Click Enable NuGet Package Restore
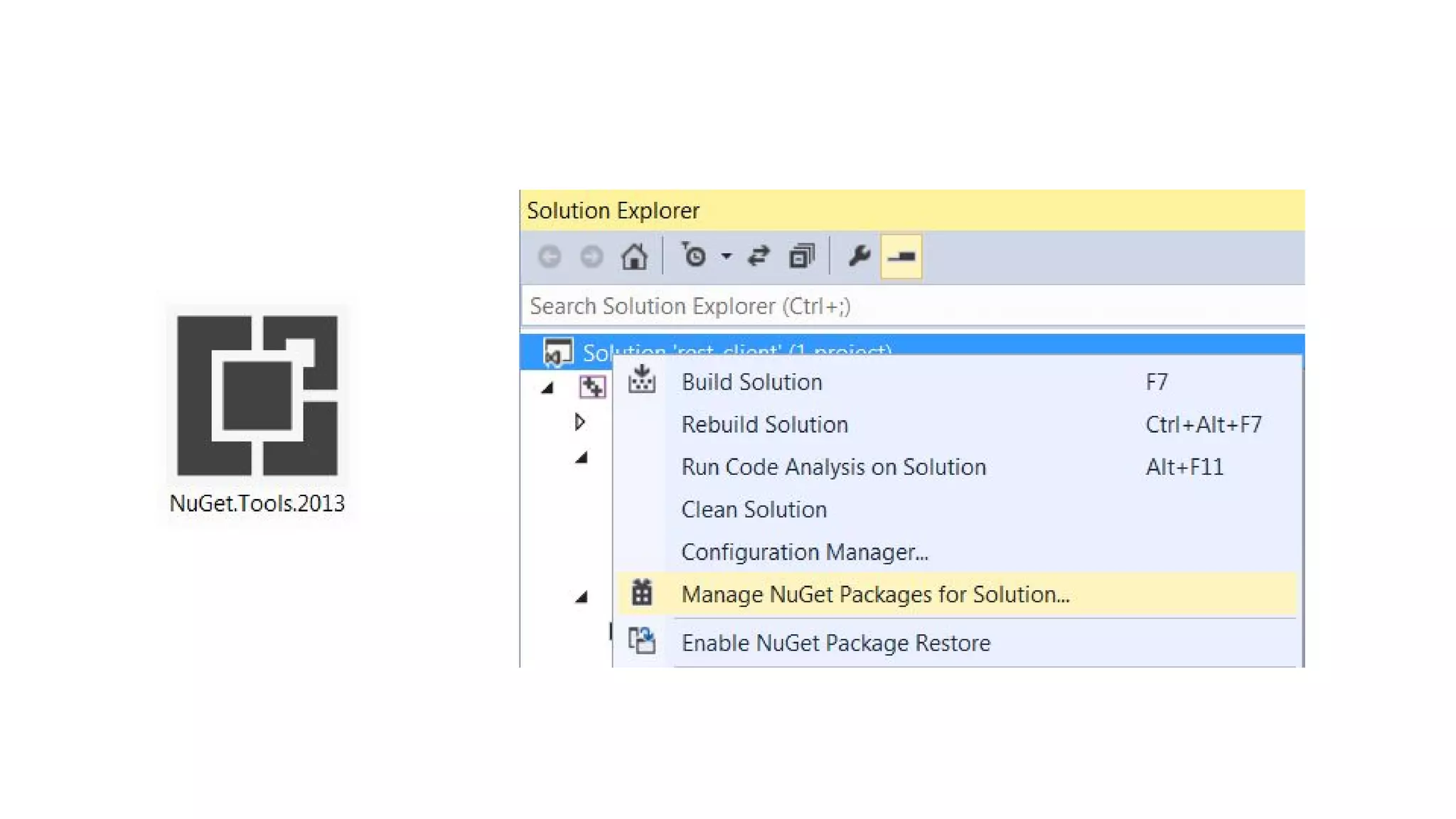 click(835, 643)
